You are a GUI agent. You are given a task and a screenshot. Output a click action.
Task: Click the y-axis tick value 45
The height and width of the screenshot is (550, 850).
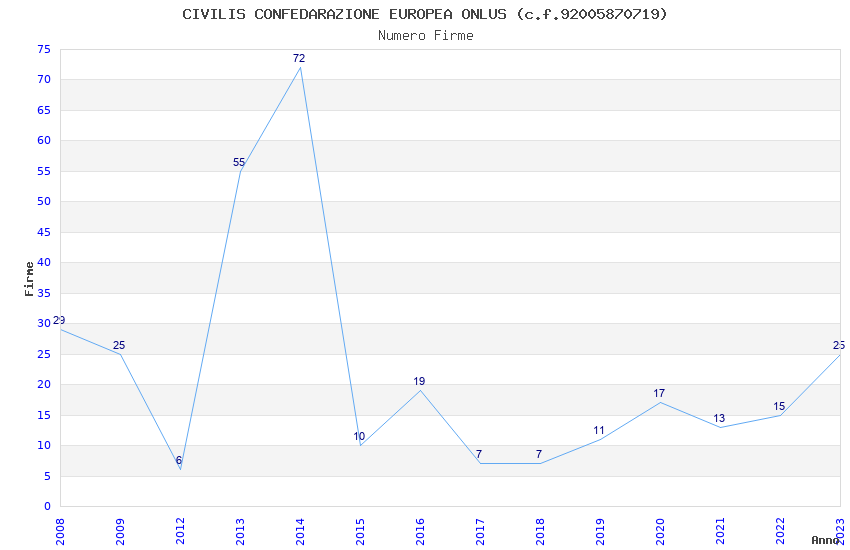(44, 232)
